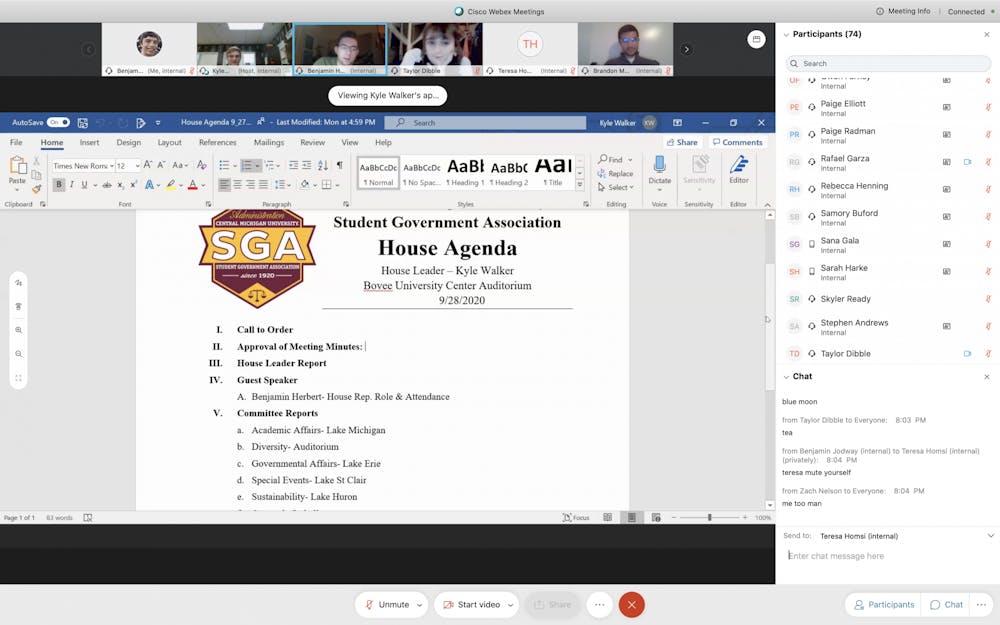This screenshot has height=625, width=1000.
Task: Open the Send to recipient dropdown
Action: [x=990, y=536]
